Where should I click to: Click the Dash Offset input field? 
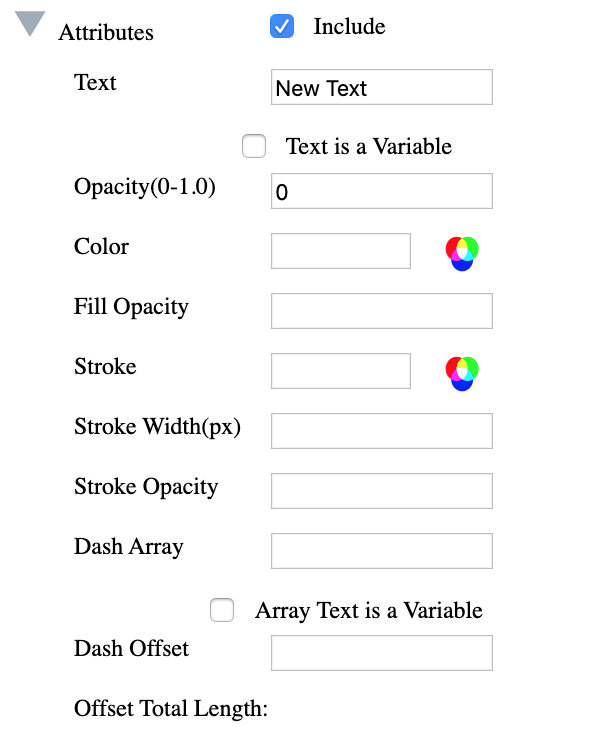point(381,653)
